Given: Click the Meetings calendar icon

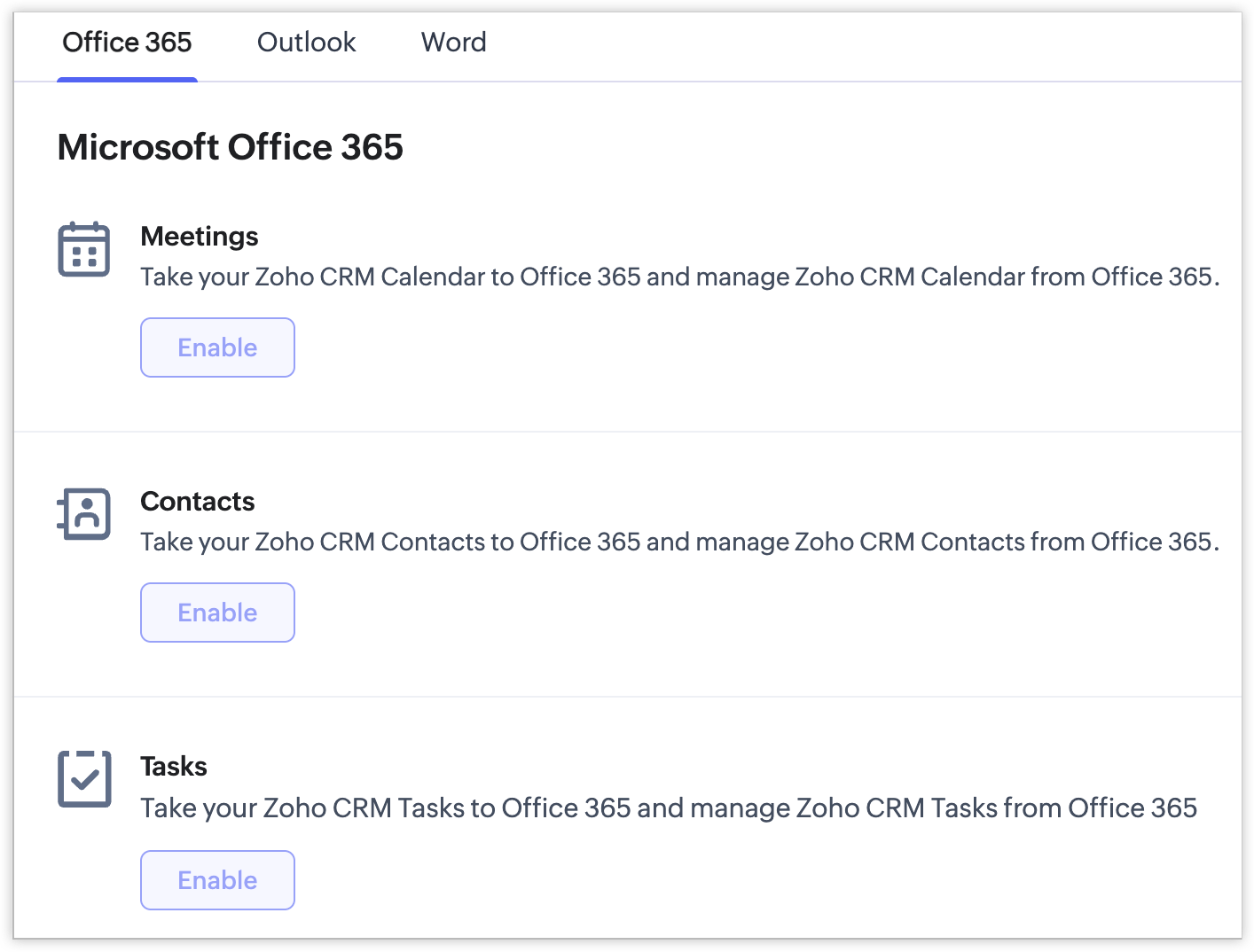Looking at the screenshot, I should coord(84,249).
